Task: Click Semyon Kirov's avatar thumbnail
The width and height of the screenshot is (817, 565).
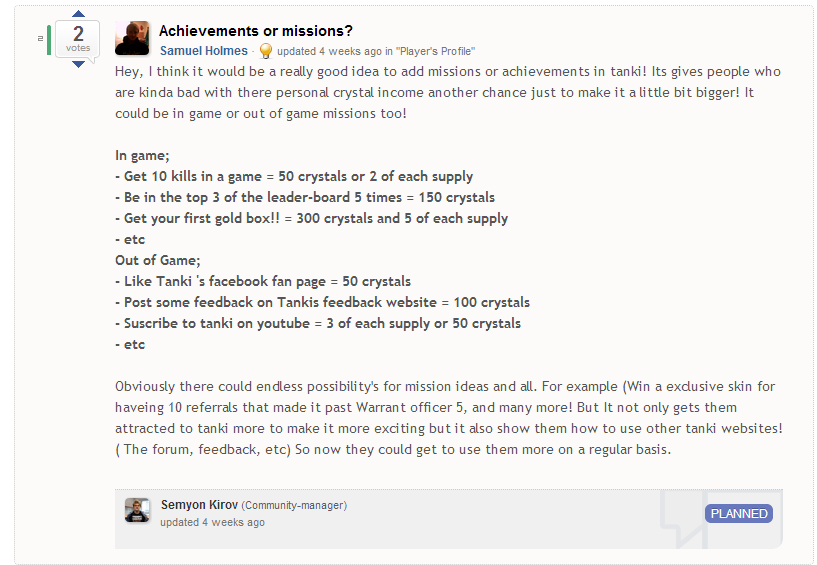Action: [x=138, y=510]
